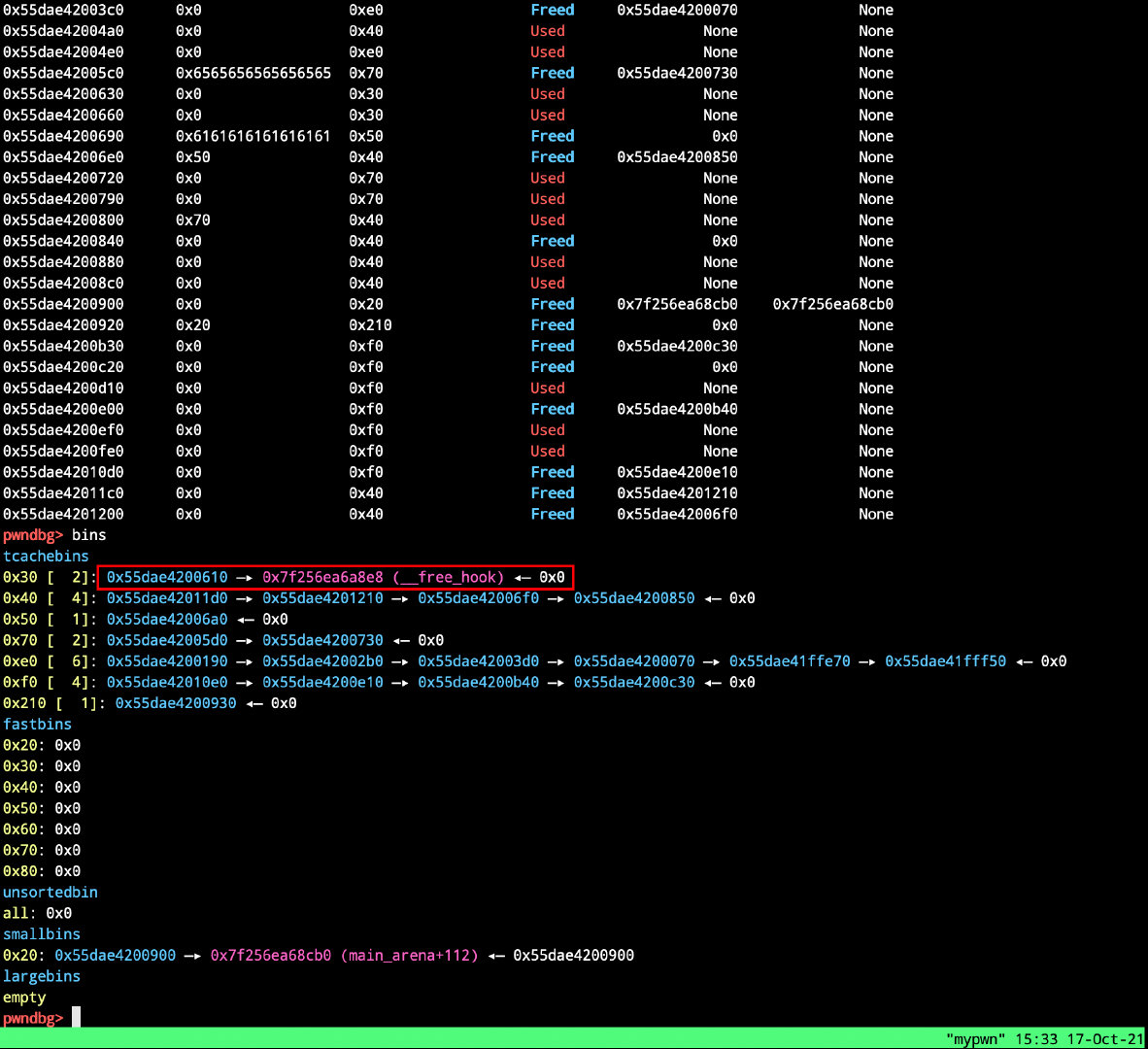Screen dimensions: 1148x1049
Task: Click the 'empty' largebins text
Action: [x=24, y=997]
